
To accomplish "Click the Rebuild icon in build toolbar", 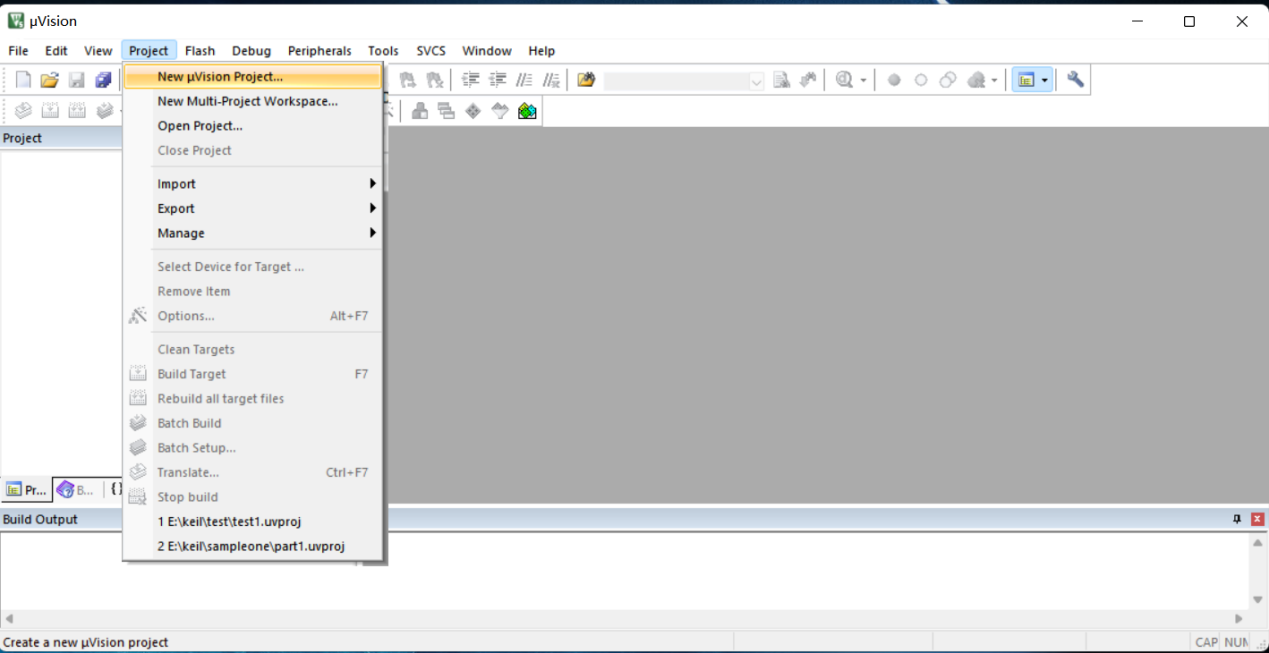I will tap(77, 111).
